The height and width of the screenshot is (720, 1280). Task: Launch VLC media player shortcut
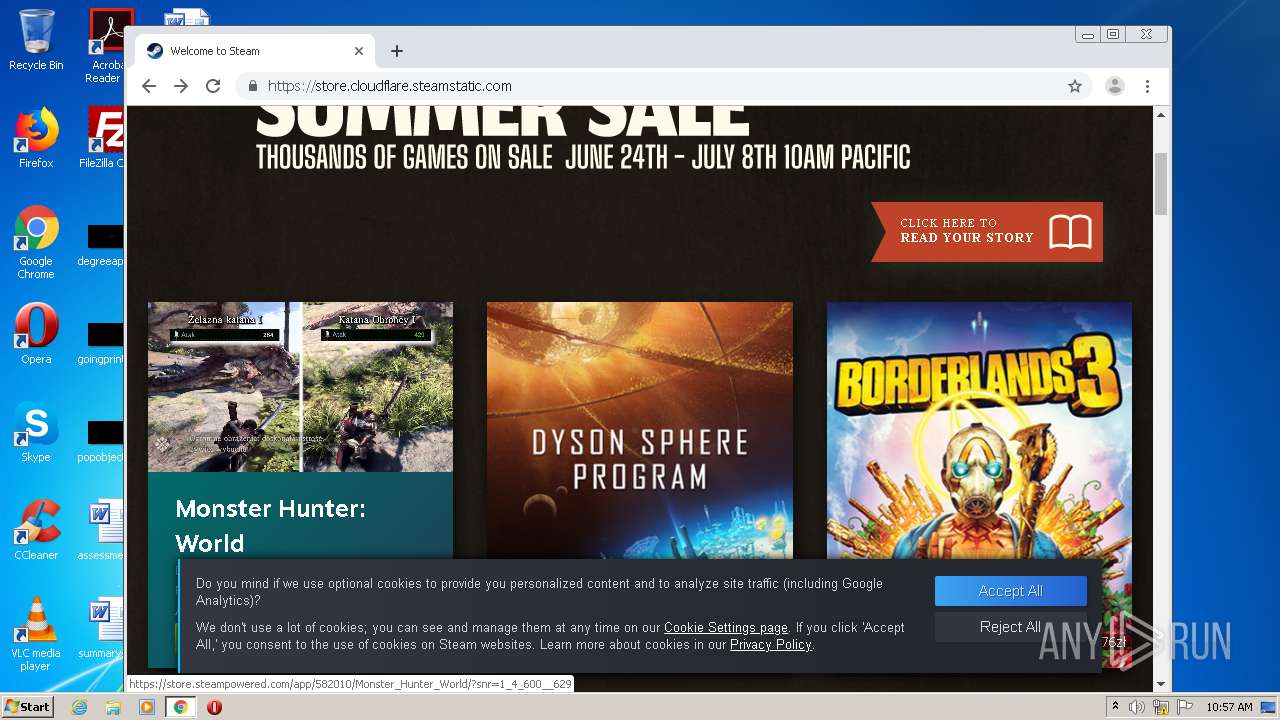(36, 634)
